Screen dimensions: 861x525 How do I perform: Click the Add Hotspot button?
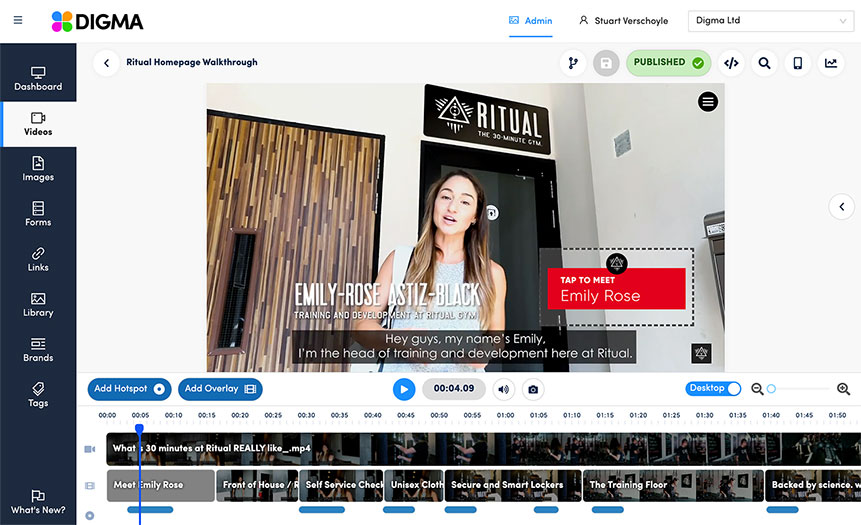(130, 389)
